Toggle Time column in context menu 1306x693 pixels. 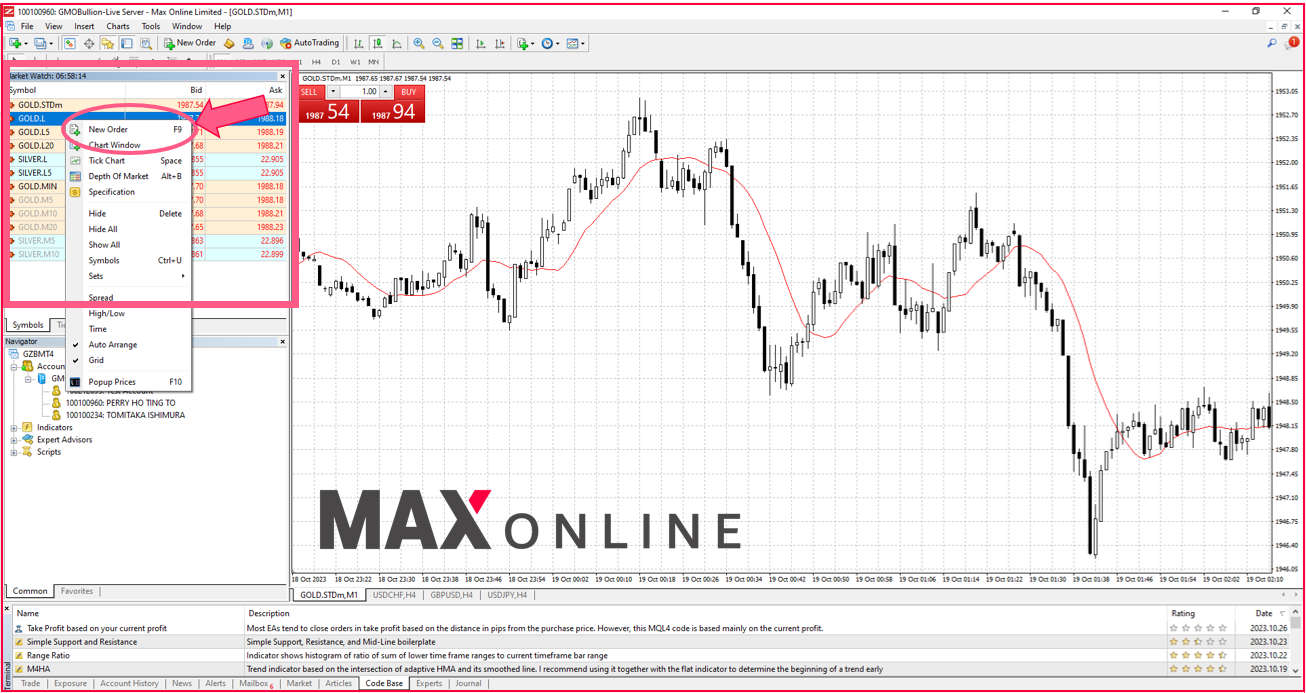click(x=97, y=329)
